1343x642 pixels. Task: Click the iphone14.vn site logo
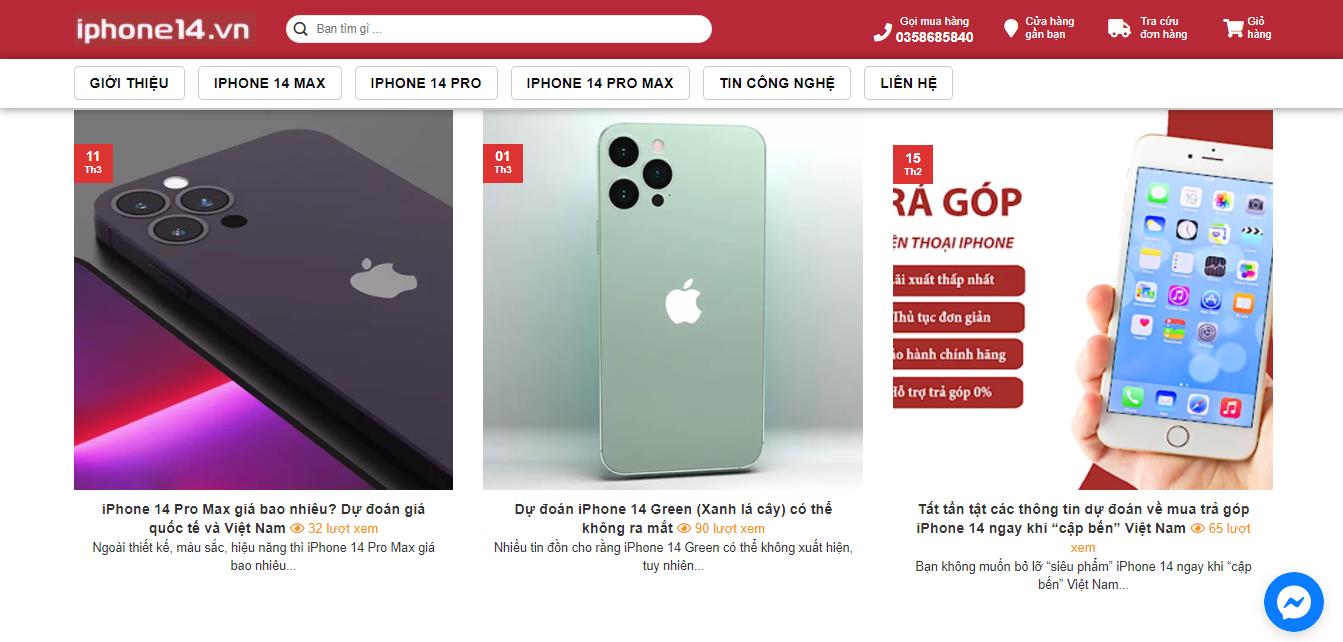click(165, 29)
